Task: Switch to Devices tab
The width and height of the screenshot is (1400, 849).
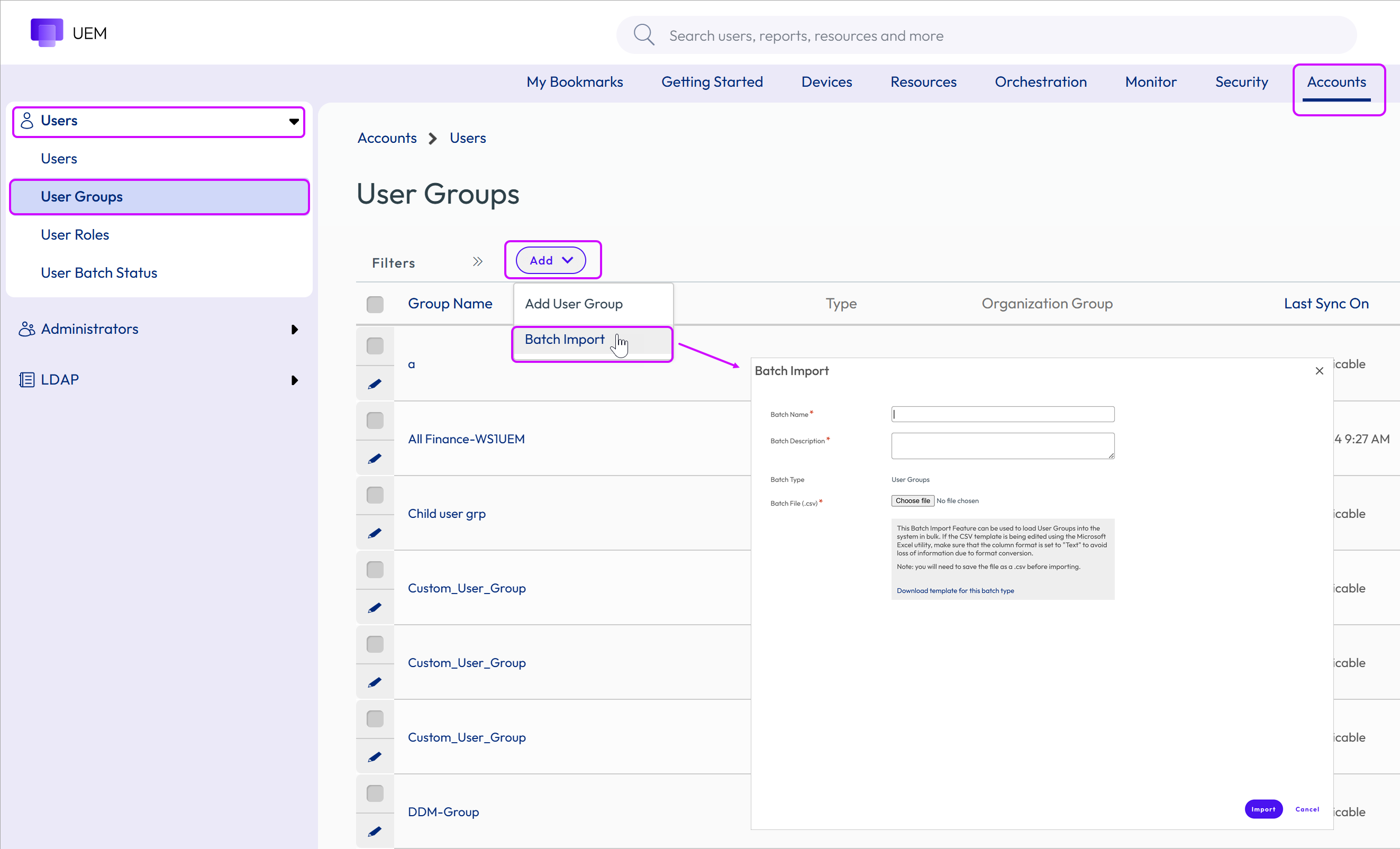Action: click(x=826, y=82)
